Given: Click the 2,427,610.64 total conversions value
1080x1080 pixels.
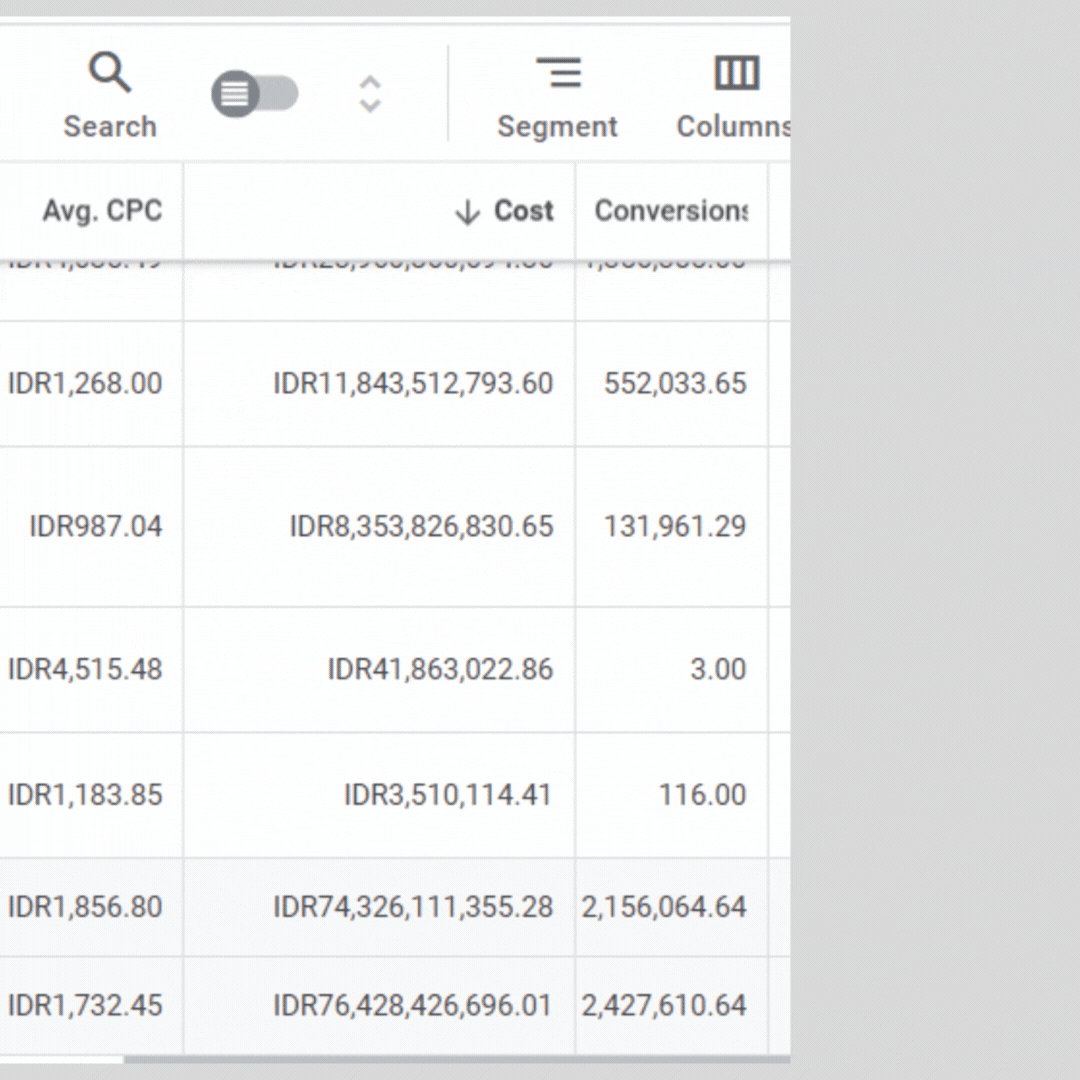Looking at the screenshot, I should 664,1005.
